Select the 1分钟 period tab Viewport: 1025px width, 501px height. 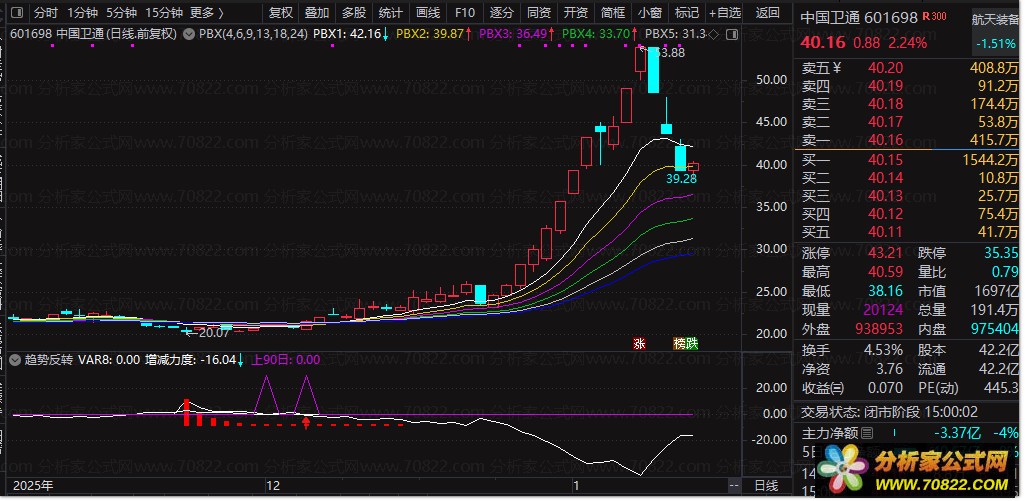tap(82, 12)
